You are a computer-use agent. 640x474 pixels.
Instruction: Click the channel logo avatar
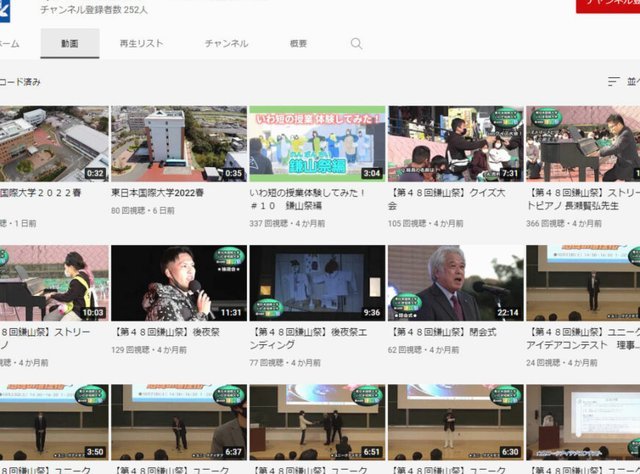pyautogui.click(x=5, y=11)
